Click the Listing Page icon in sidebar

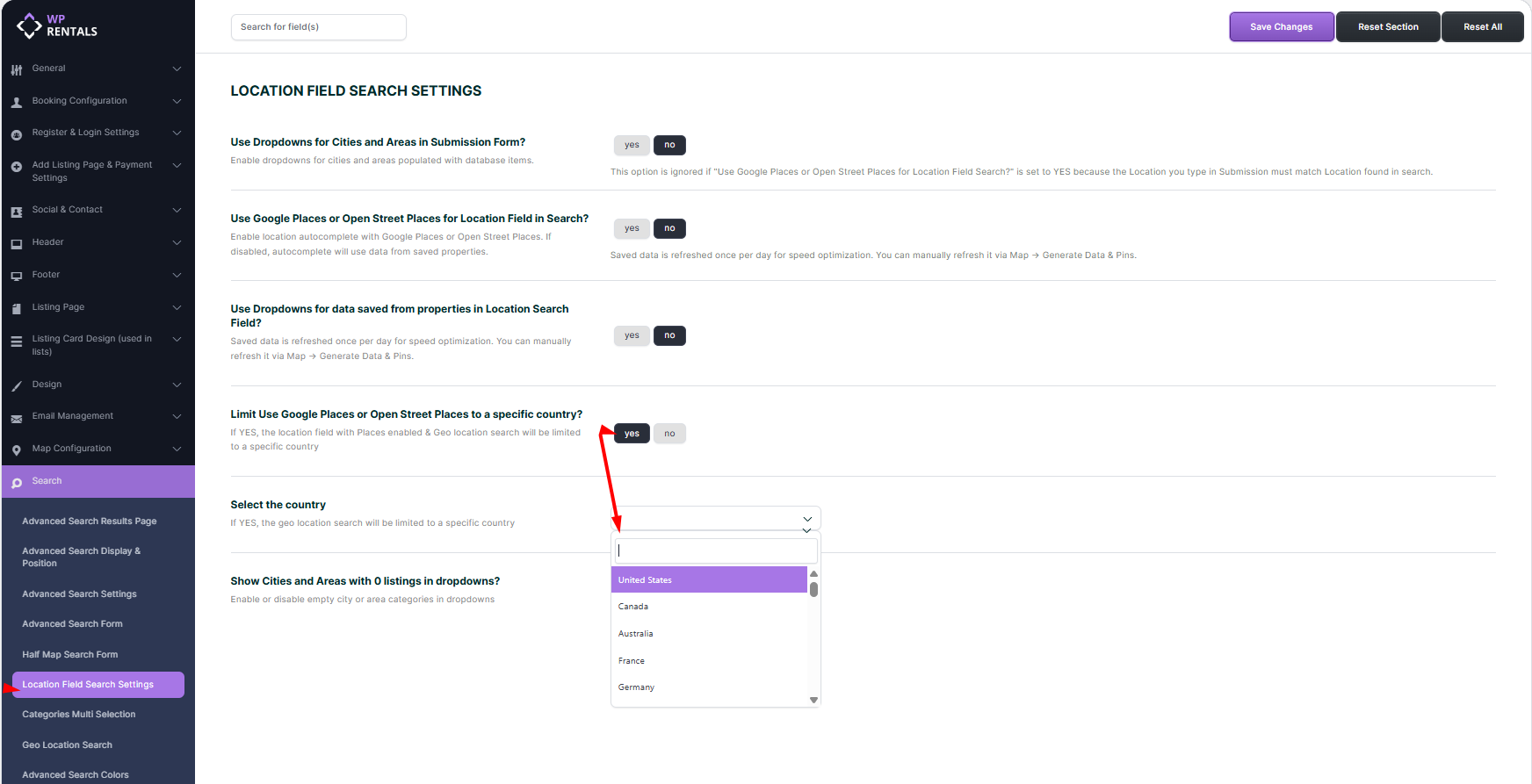point(17,308)
